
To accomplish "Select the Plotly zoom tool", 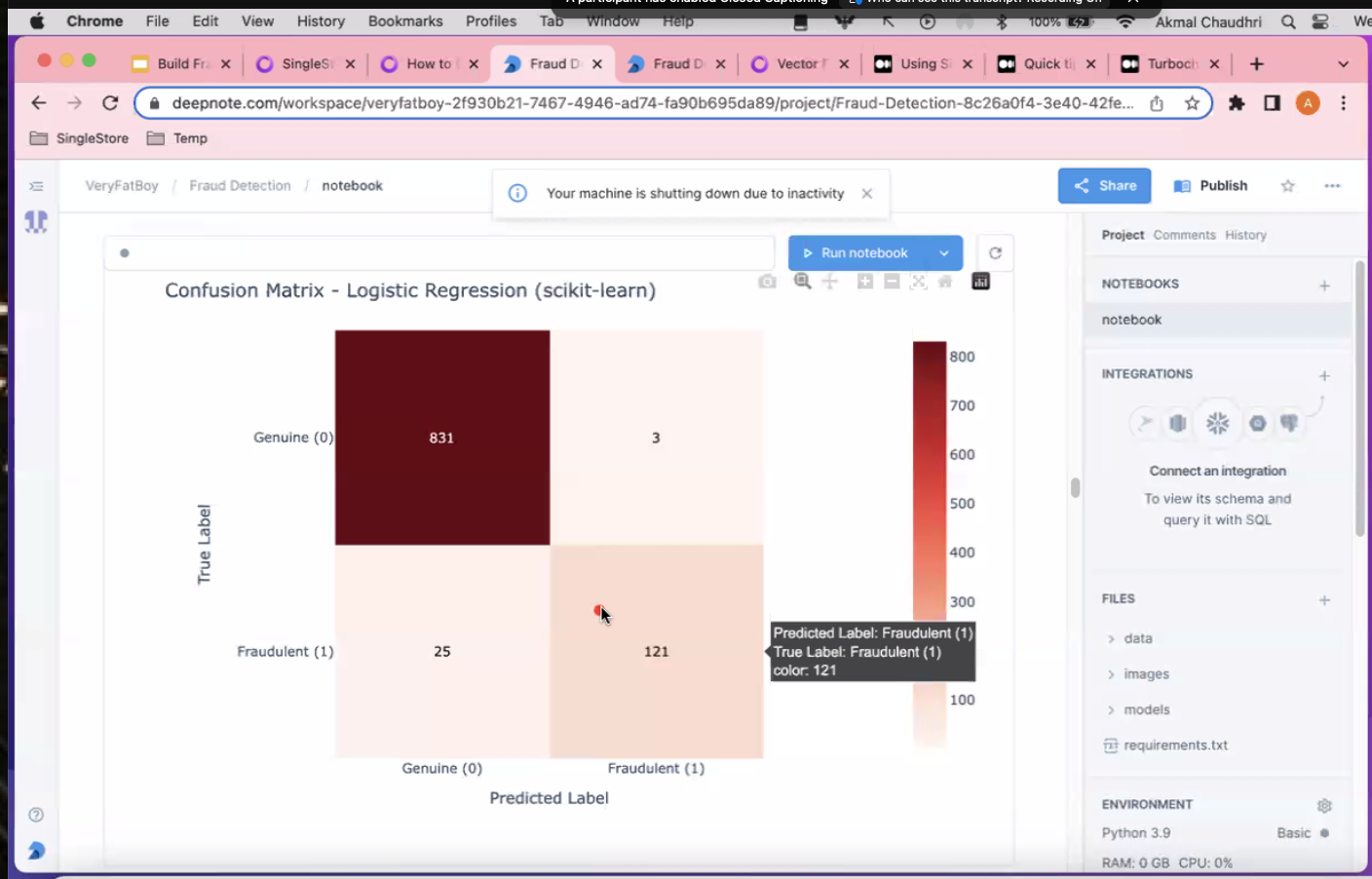I will pyautogui.click(x=802, y=282).
